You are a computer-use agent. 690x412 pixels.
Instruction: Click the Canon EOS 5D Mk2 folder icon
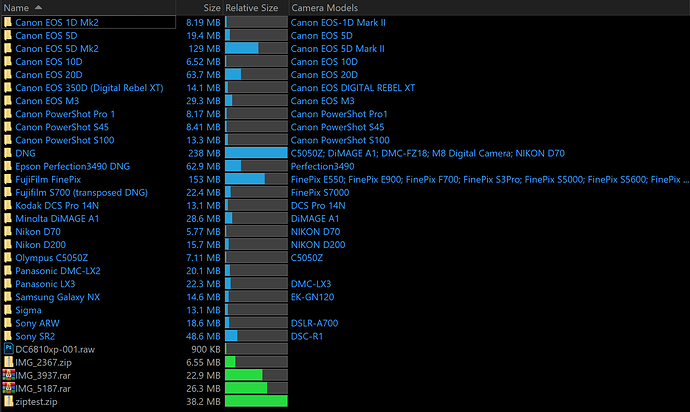[x=8, y=48]
